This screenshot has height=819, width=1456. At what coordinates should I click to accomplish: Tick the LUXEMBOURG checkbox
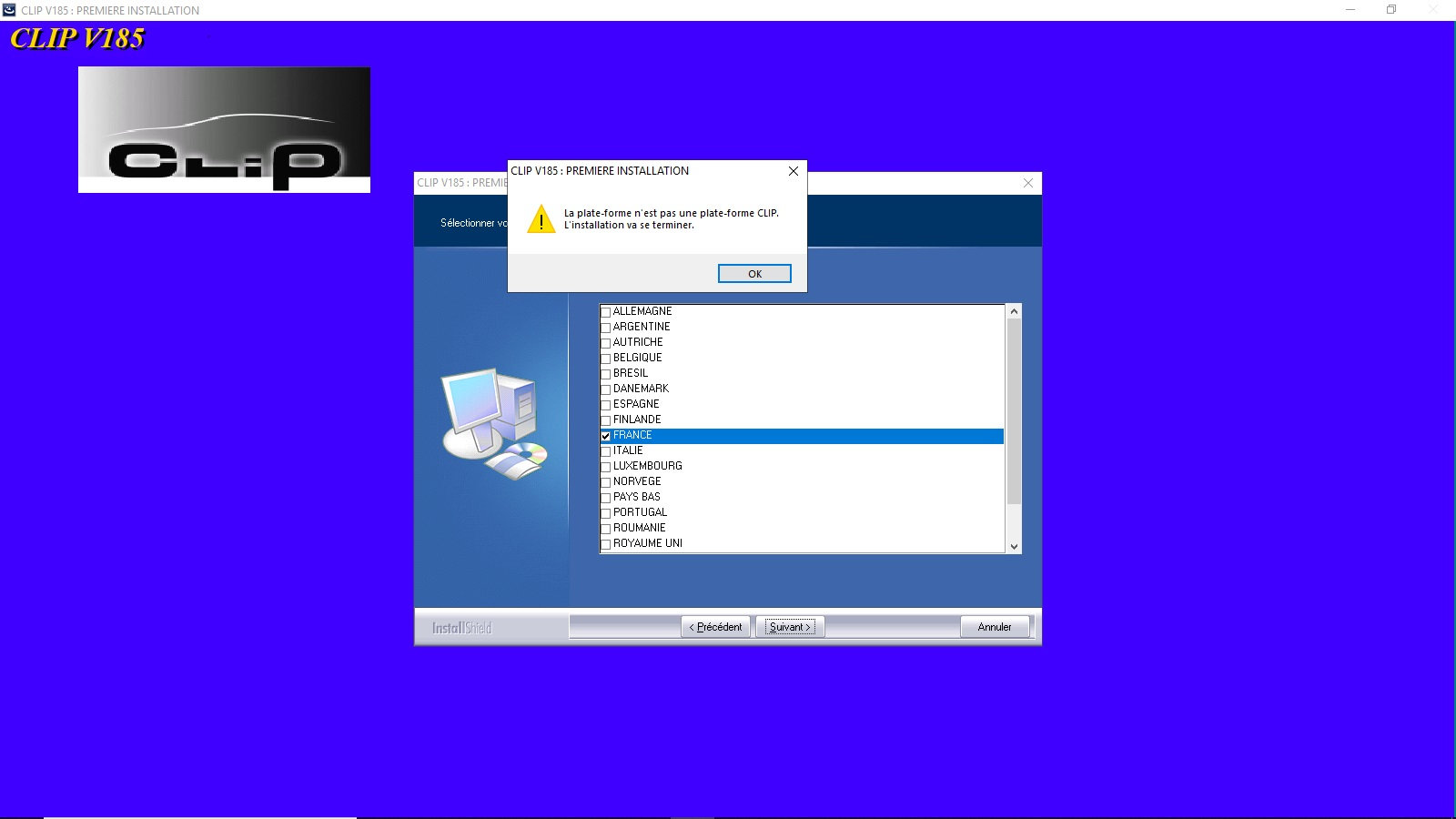click(x=606, y=467)
